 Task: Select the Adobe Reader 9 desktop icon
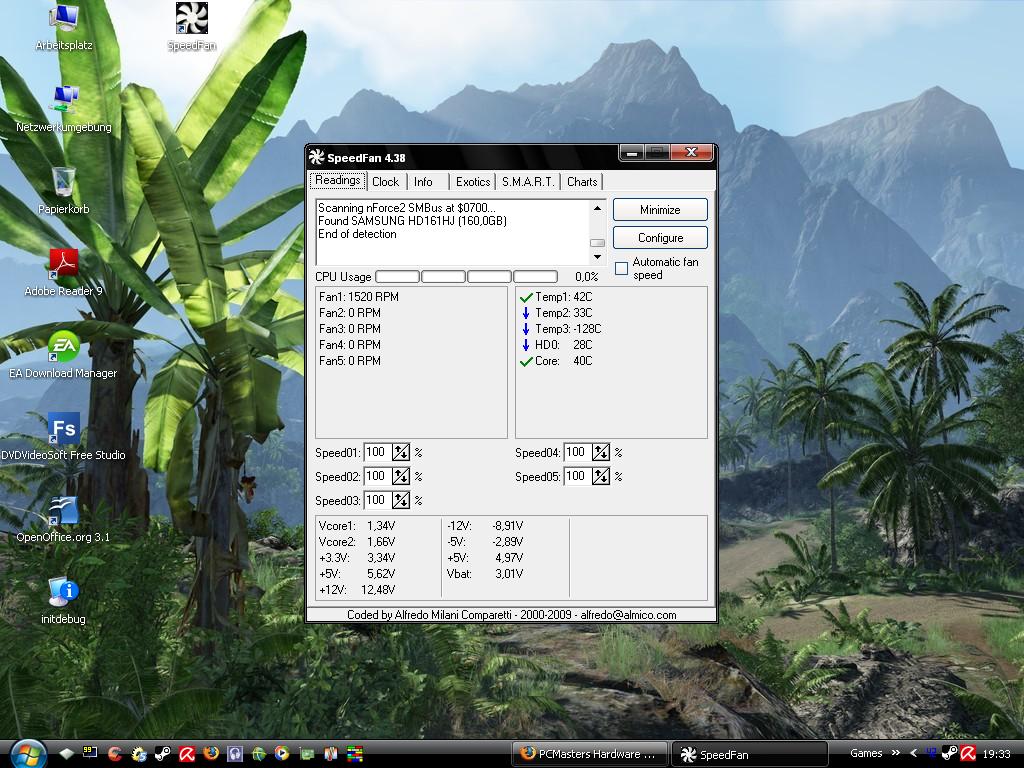pos(63,273)
